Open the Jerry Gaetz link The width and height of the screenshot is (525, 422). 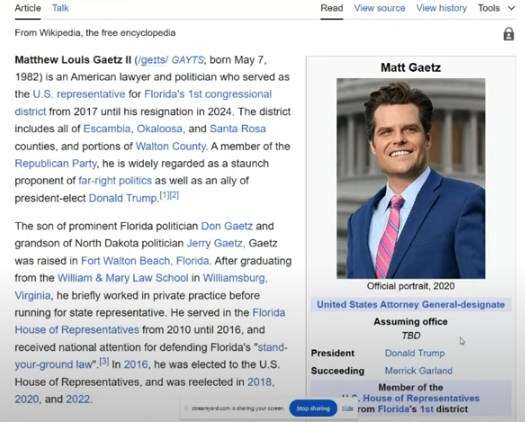point(215,243)
